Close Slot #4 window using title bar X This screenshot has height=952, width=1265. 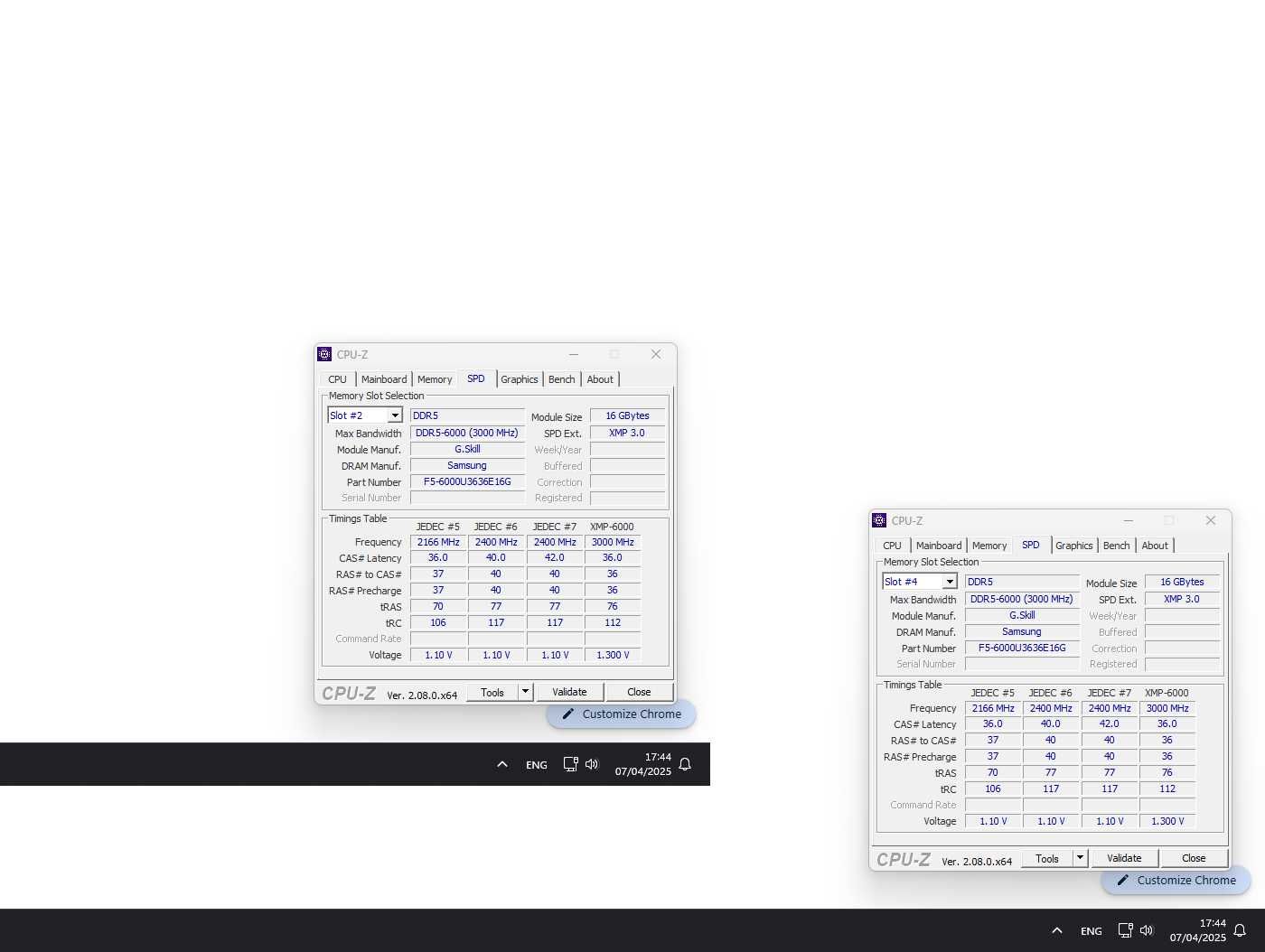tap(1211, 520)
